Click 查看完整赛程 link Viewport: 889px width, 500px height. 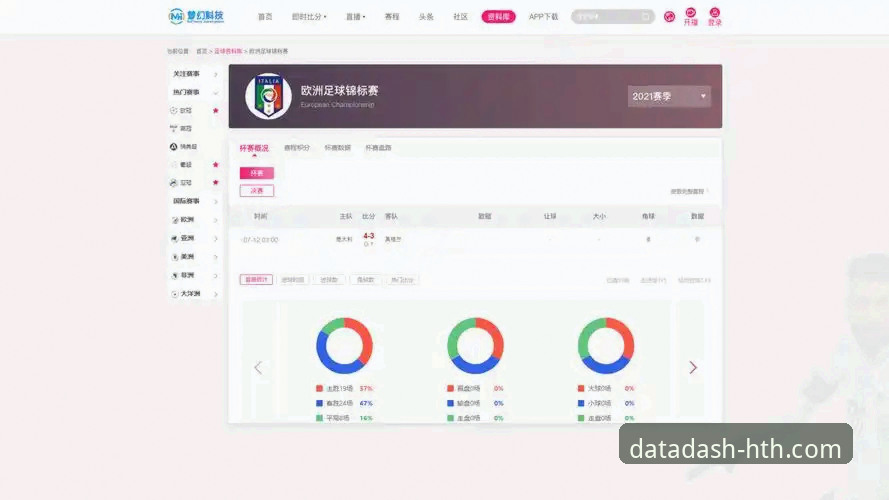pos(688,192)
